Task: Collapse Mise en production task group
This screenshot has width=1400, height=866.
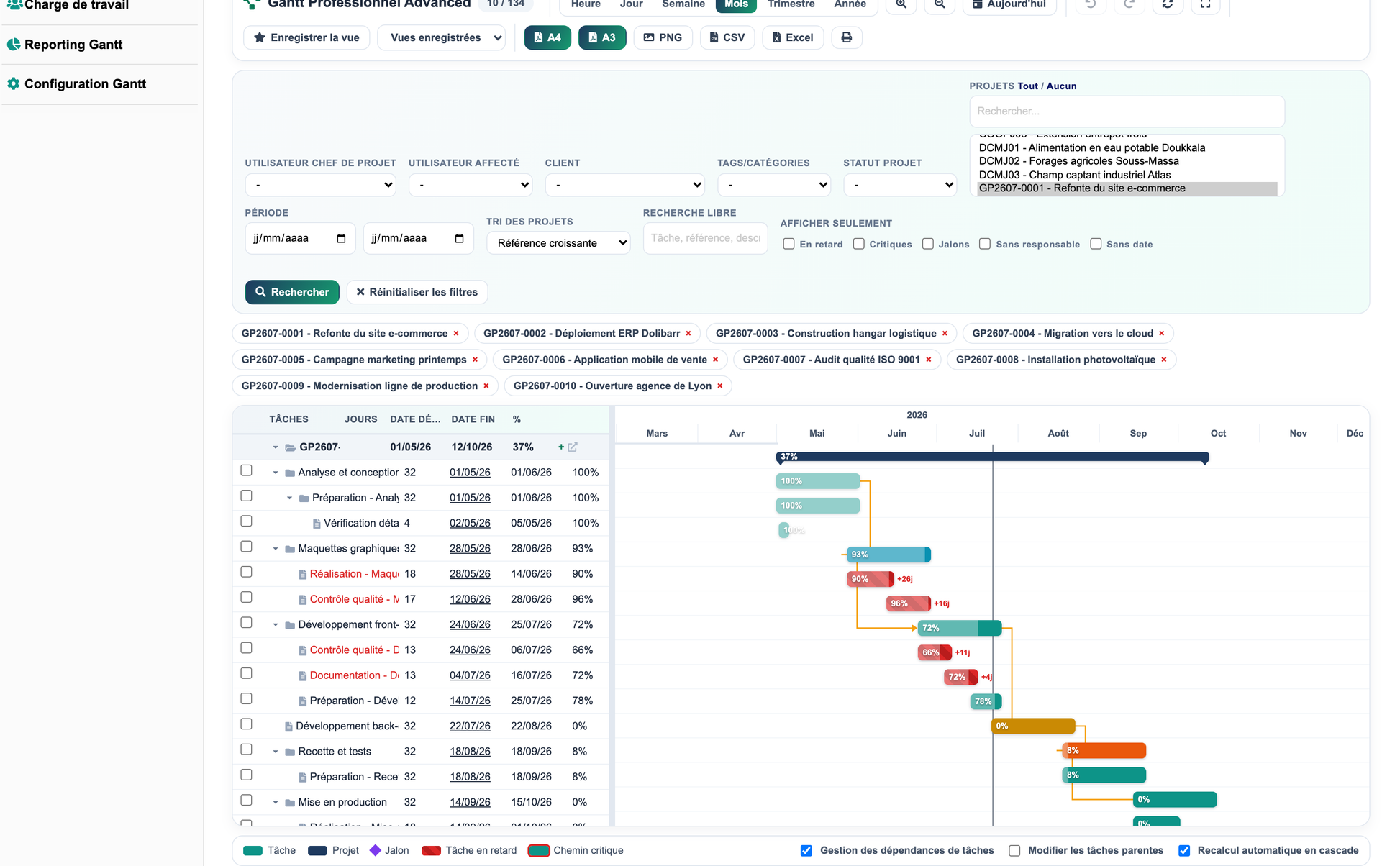Action: click(276, 803)
